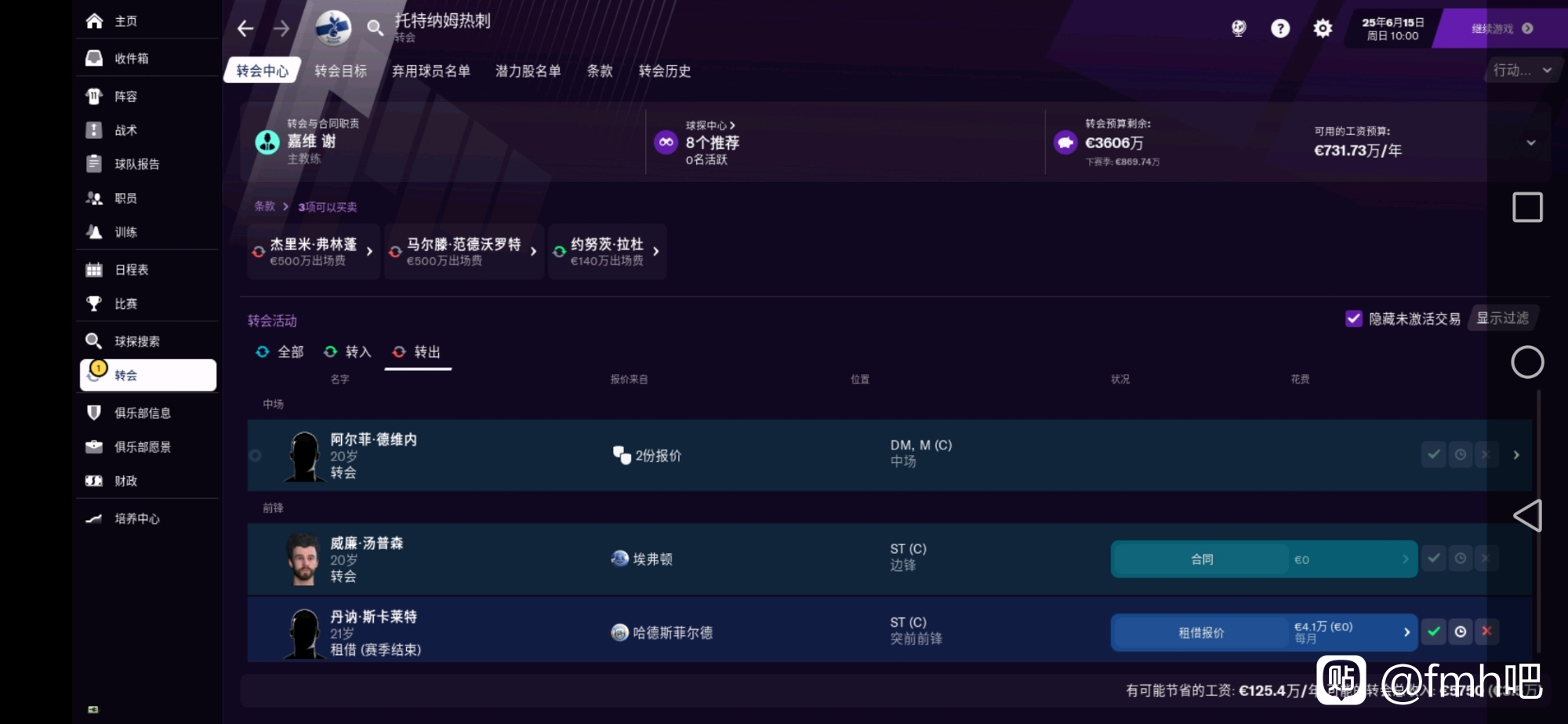Click the 继续游戏 continue button
This screenshot has height=724, width=1568.
click(x=1501, y=28)
